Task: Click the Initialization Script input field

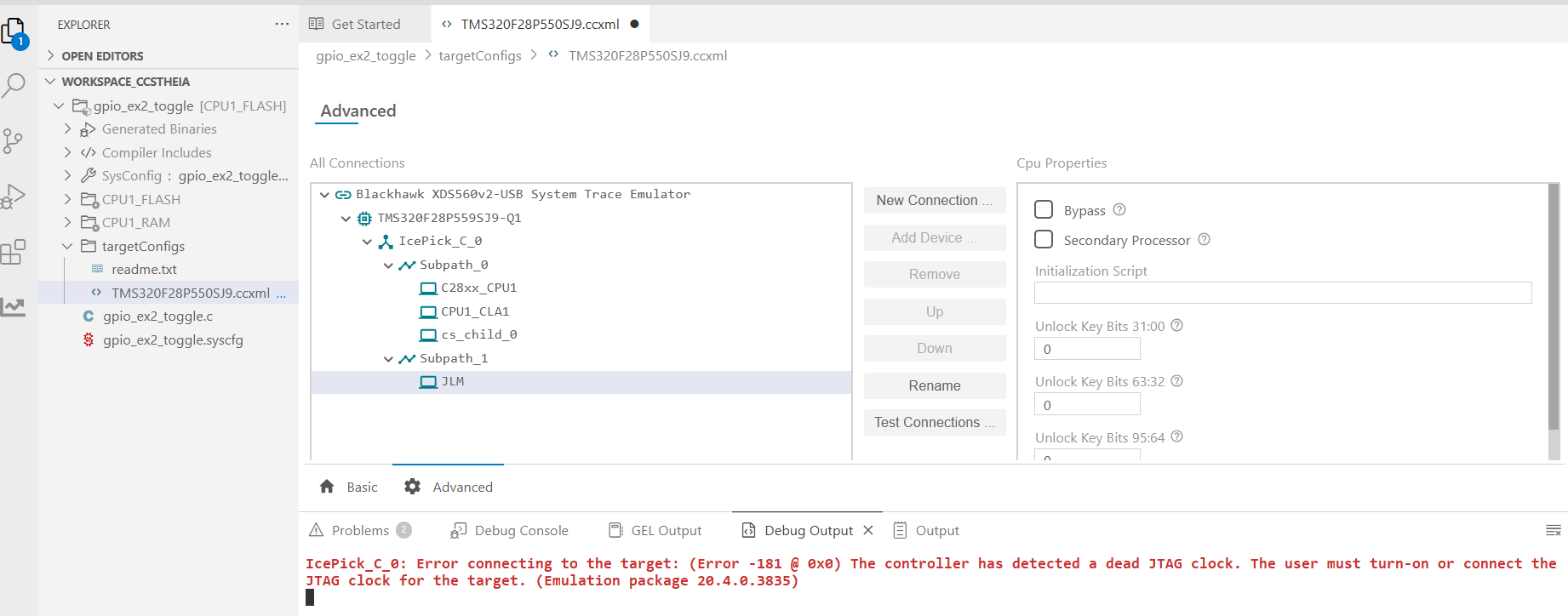Action: [x=1283, y=293]
